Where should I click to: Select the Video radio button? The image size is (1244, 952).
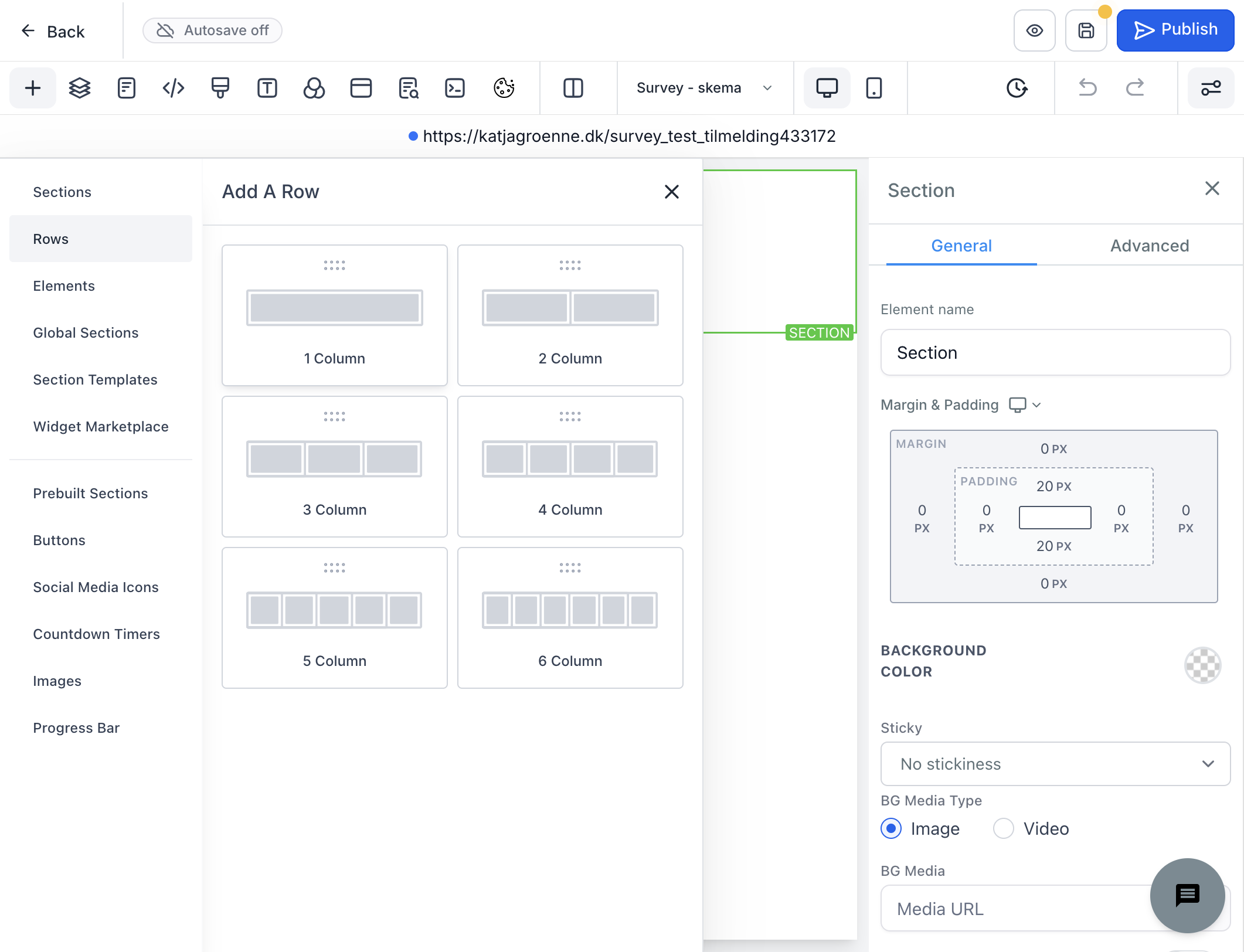(x=1004, y=828)
